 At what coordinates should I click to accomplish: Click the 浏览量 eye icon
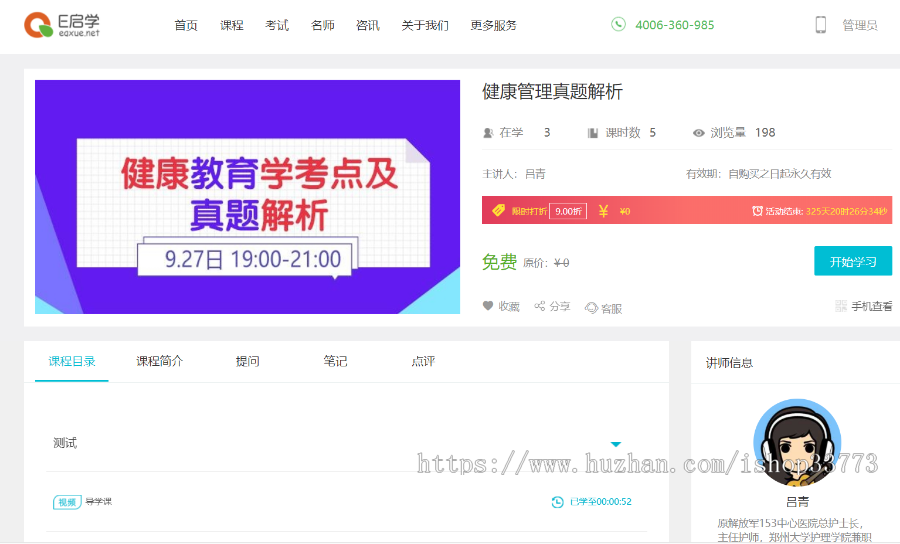click(x=699, y=133)
